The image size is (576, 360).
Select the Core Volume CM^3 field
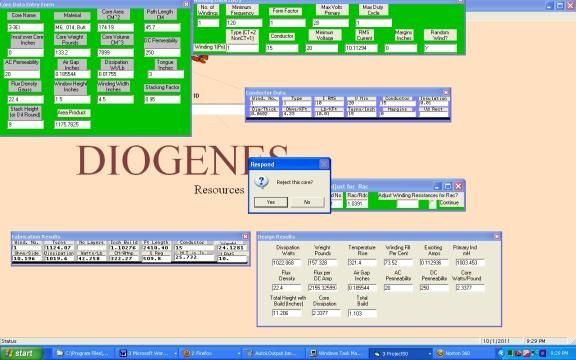[x=115, y=53]
